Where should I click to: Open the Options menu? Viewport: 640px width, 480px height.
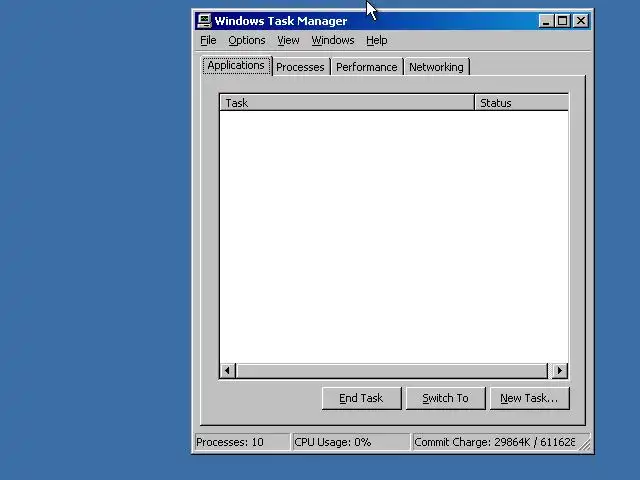click(247, 40)
